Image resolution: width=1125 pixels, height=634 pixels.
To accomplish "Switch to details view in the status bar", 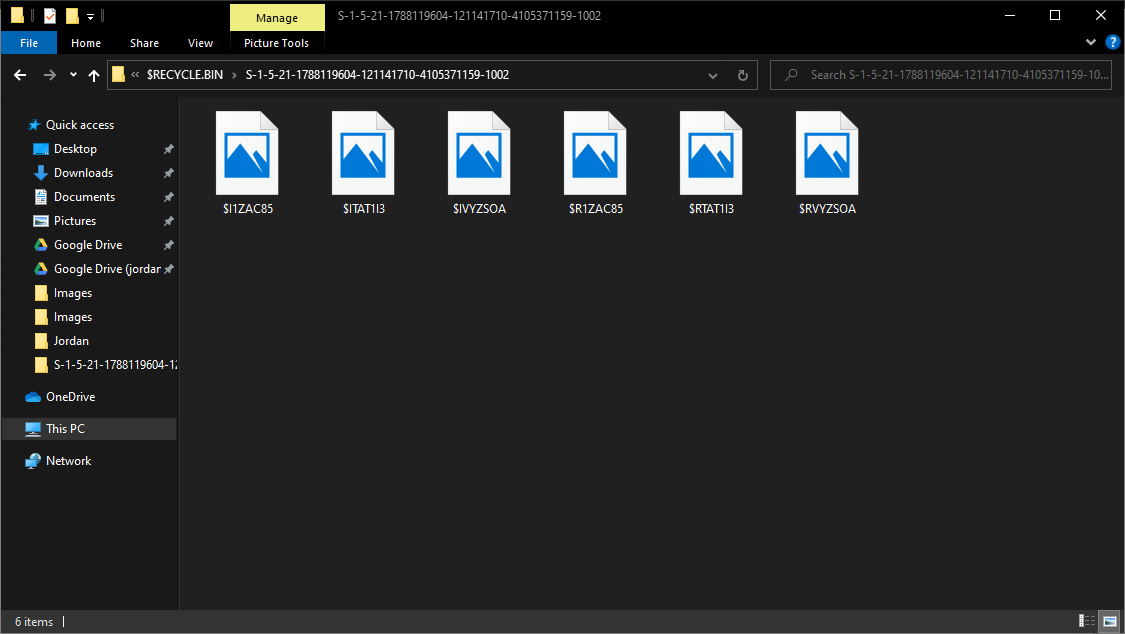I will click(1086, 621).
